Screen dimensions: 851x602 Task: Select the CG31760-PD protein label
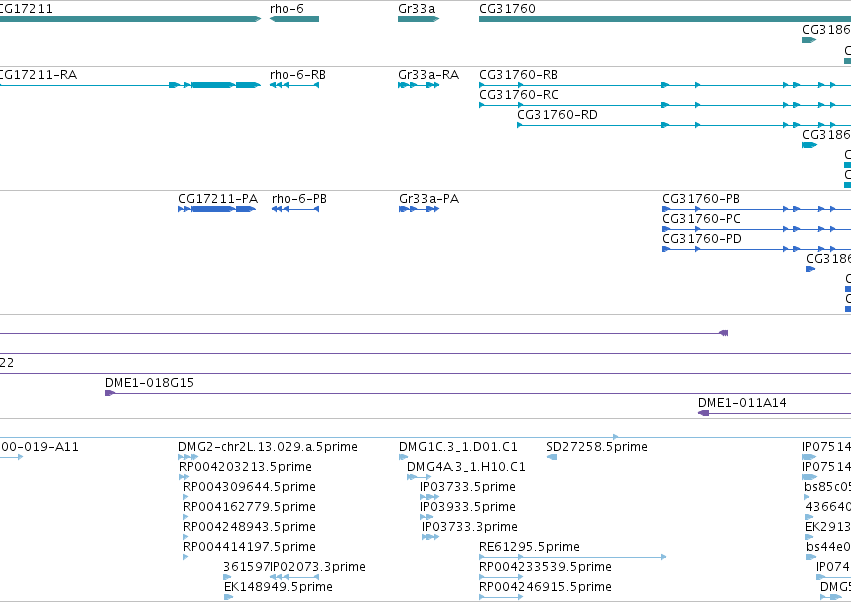(x=702, y=239)
